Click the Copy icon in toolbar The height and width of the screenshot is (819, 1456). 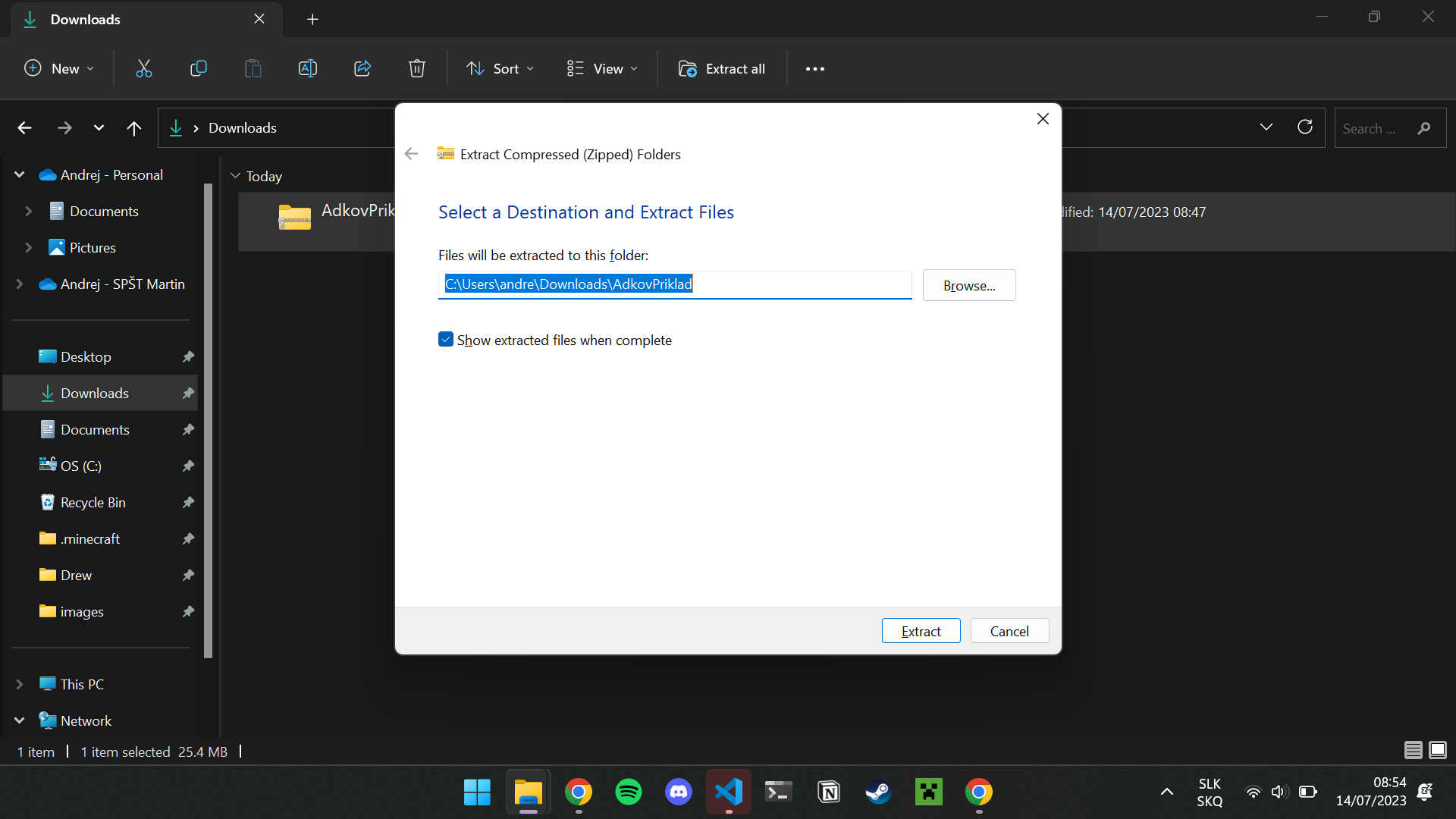tap(199, 69)
